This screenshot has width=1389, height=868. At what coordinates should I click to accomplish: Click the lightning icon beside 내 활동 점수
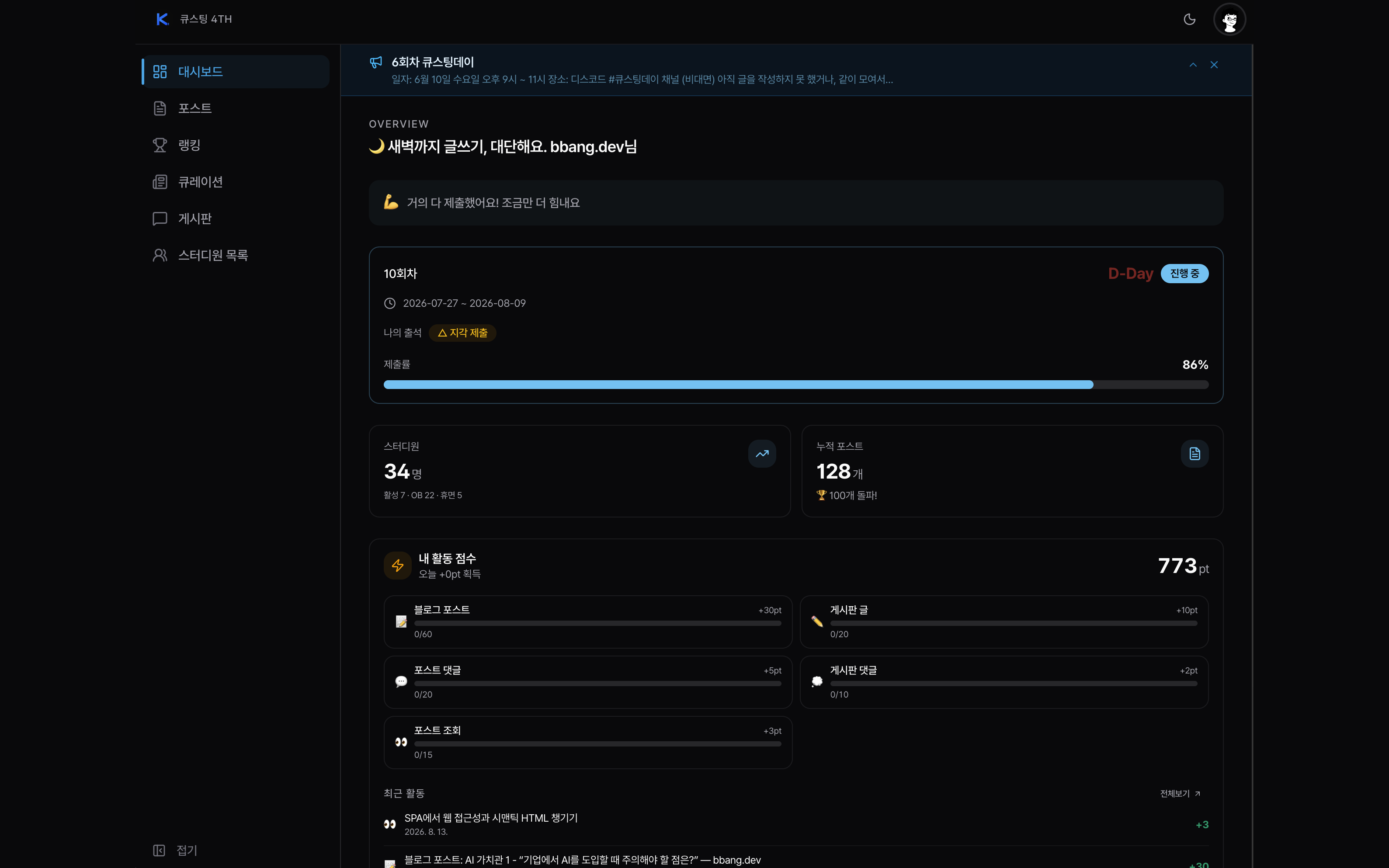(398, 566)
